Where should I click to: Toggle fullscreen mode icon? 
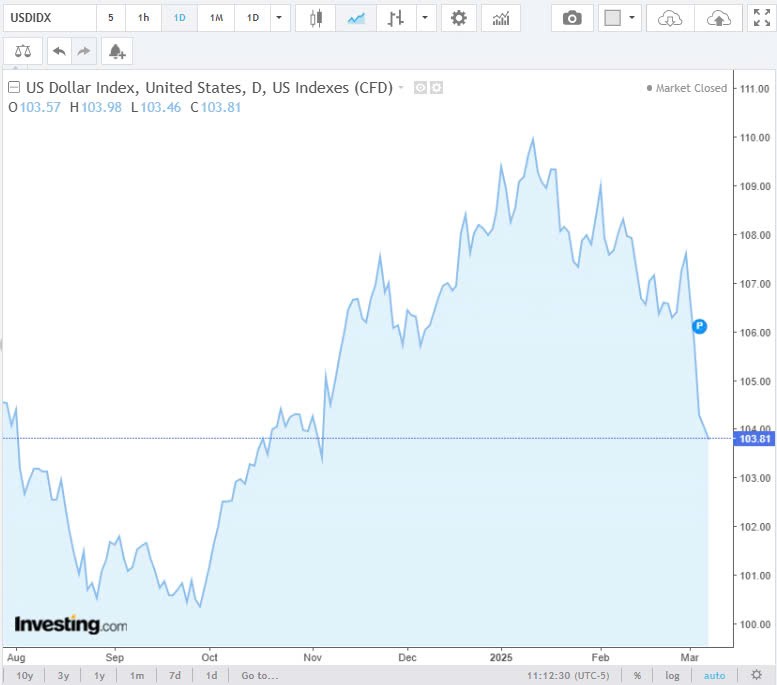pos(762,18)
